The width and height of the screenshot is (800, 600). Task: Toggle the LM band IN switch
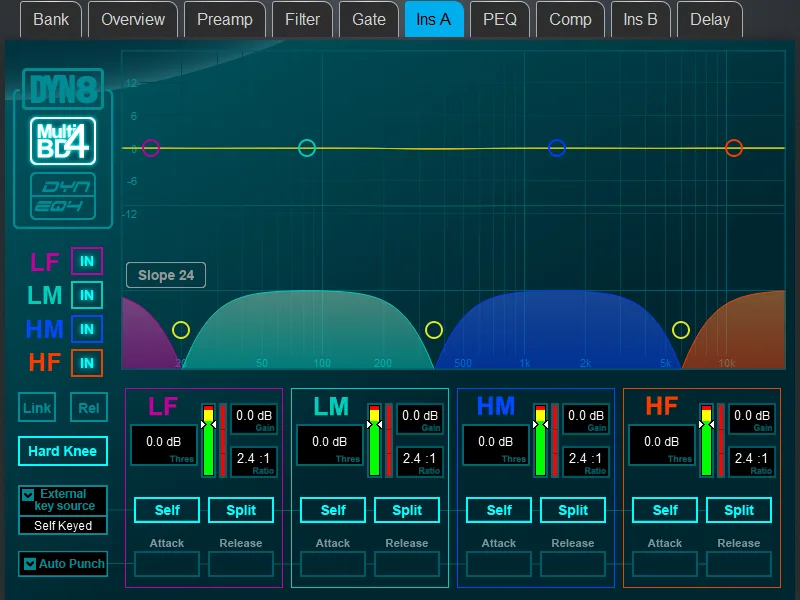[x=87, y=295]
